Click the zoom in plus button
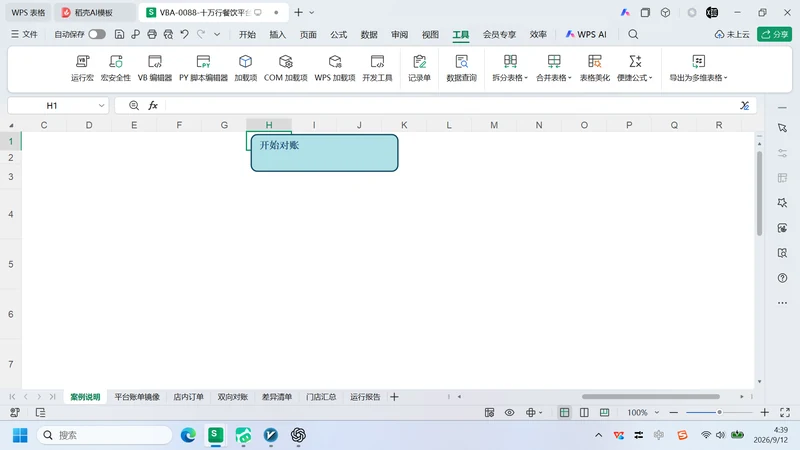The image size is (800, 450). (764, 412)
